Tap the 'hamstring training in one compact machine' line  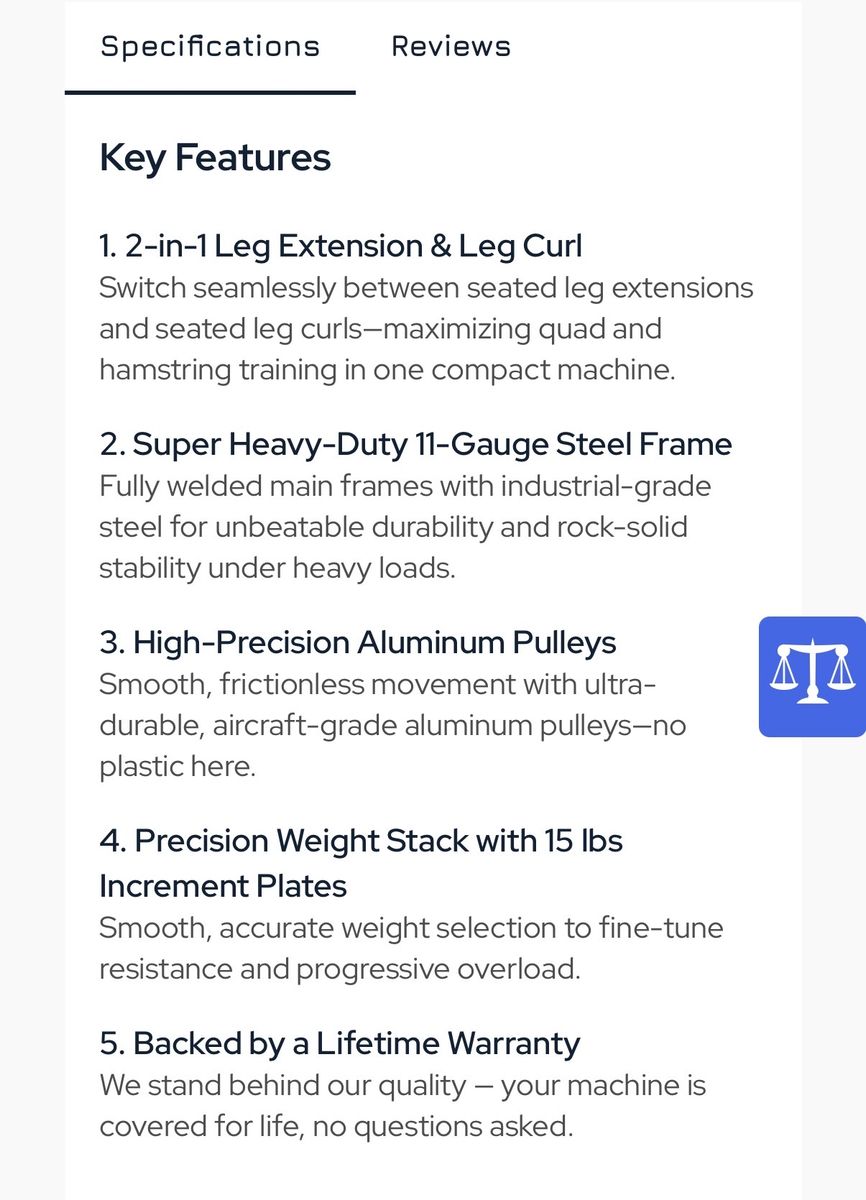(x=387, y=370)
